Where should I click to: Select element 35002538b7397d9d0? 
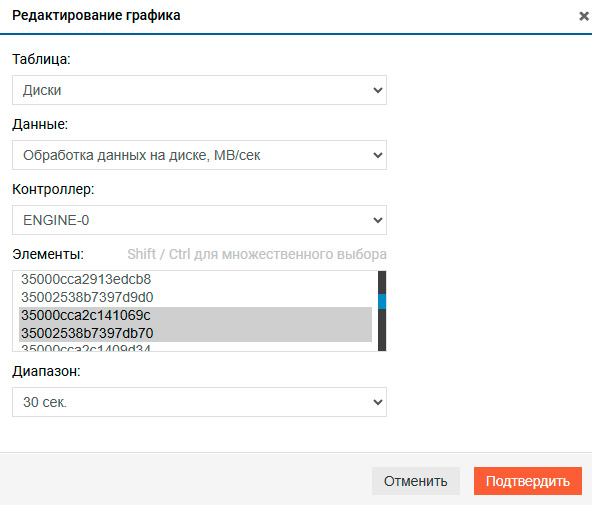(196, 297)
